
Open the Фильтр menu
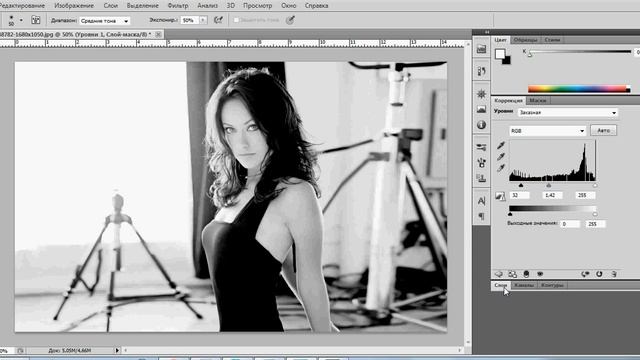178,6
